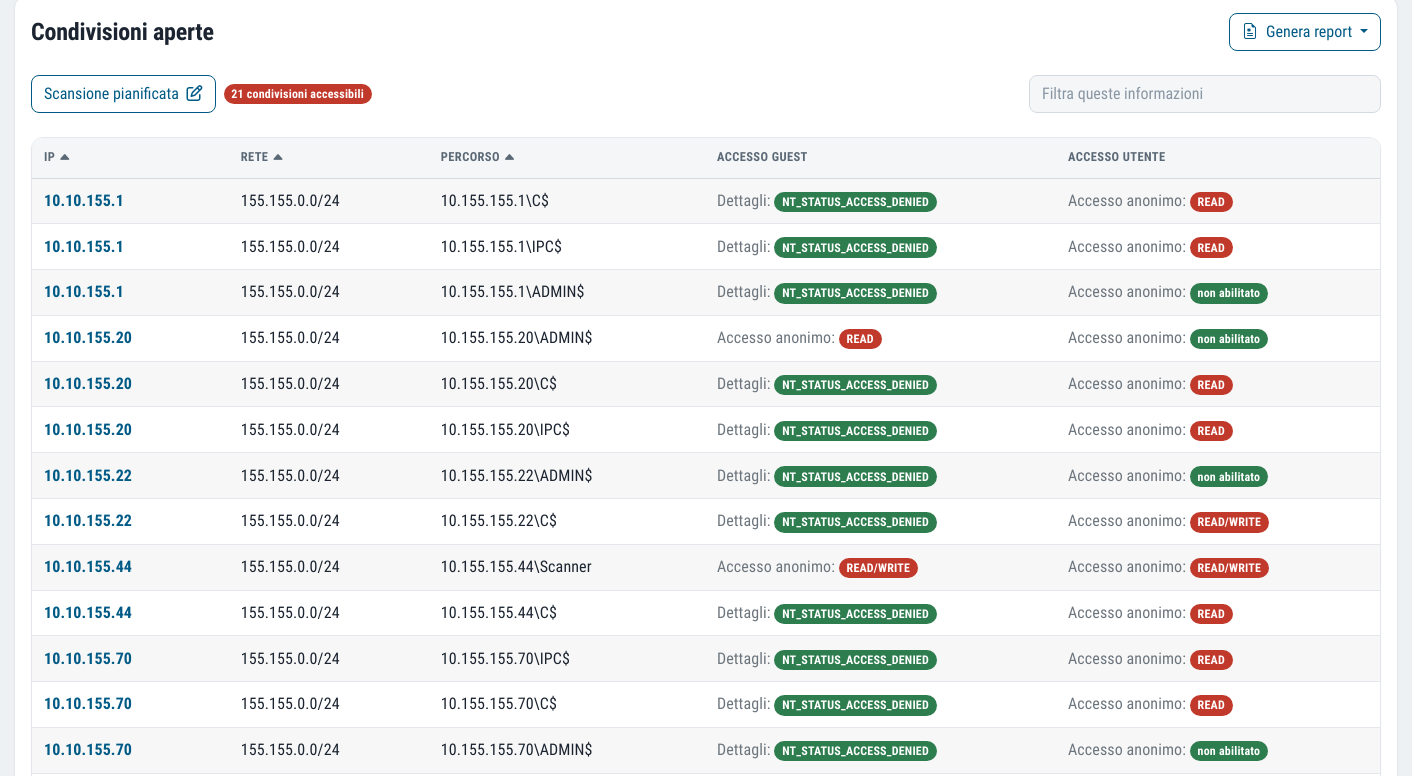Click path 10.155.155.20\IPC$
The height and width of the screenshot is (776, 1412).
(x=505, y=430)
